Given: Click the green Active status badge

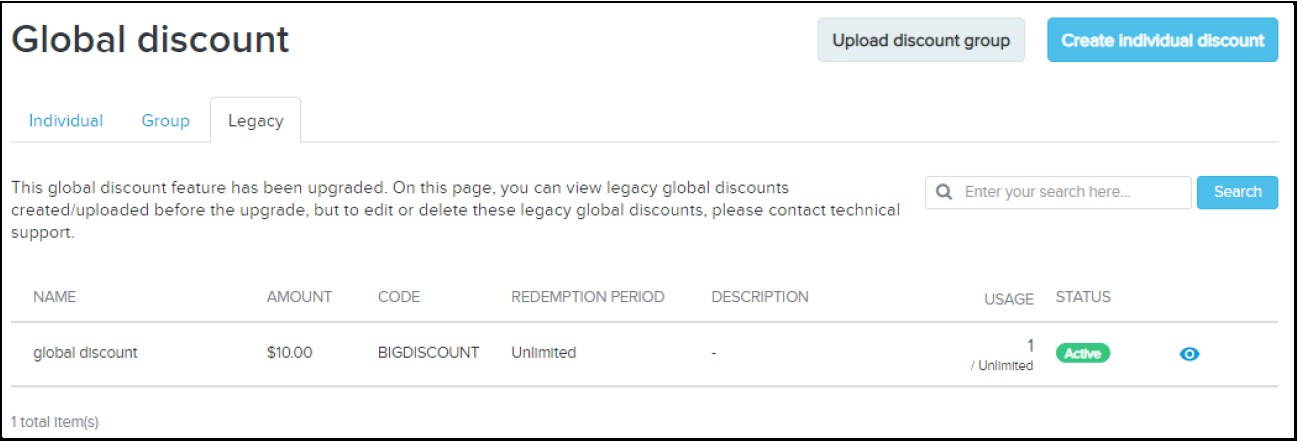Looking at the screenshot, I should click(1083, 353).
